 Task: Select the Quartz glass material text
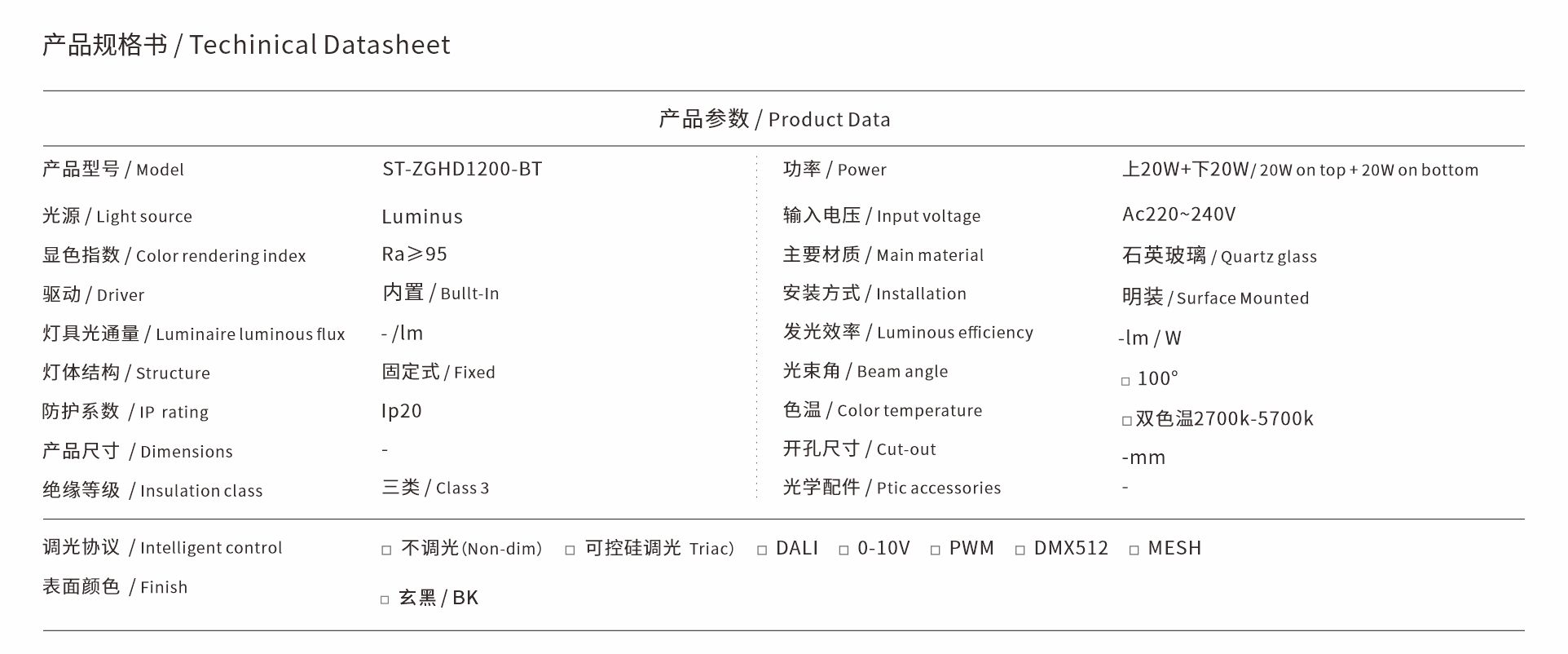[1268, 256]
